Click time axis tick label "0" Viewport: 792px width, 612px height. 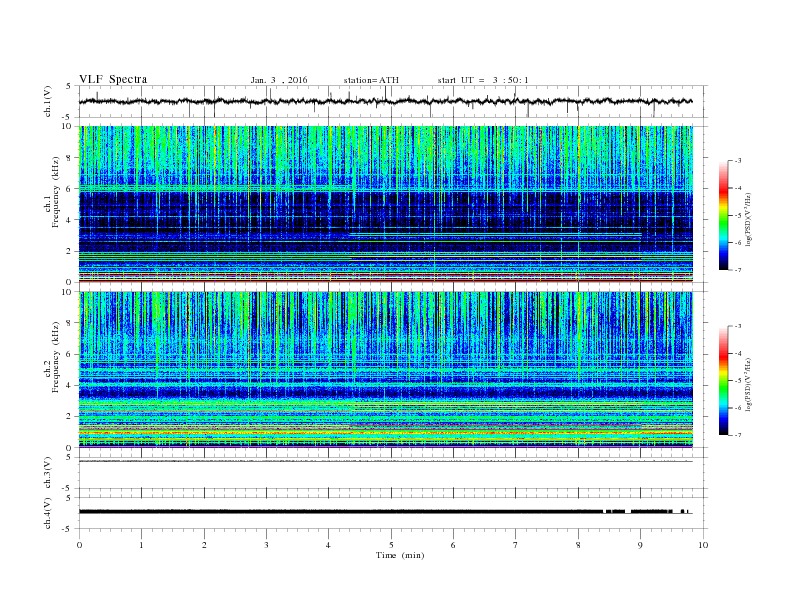pyautogui.click(x=79, y=545)
